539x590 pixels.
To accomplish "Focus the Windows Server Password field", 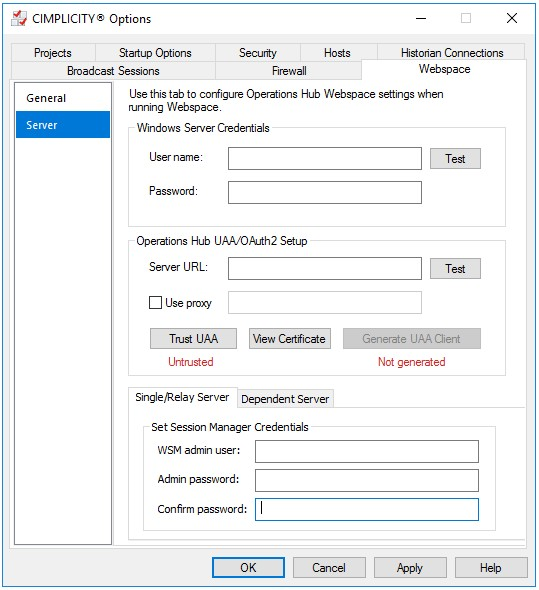I will pyautogui.click(x=325, y=193).
